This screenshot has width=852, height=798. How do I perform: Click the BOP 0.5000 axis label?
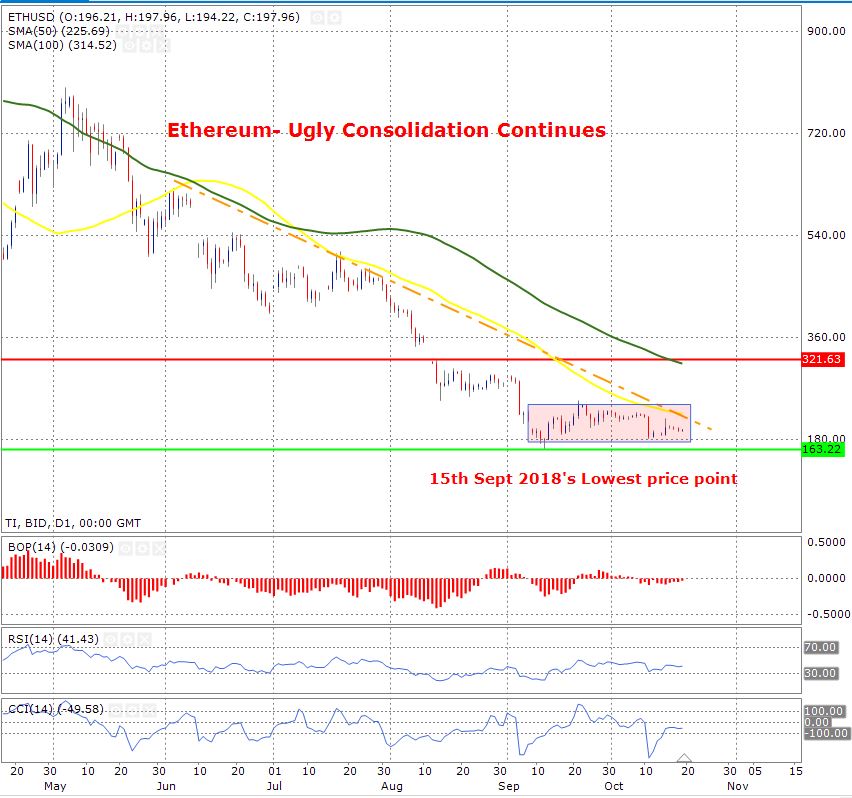[x=826, y=542]
